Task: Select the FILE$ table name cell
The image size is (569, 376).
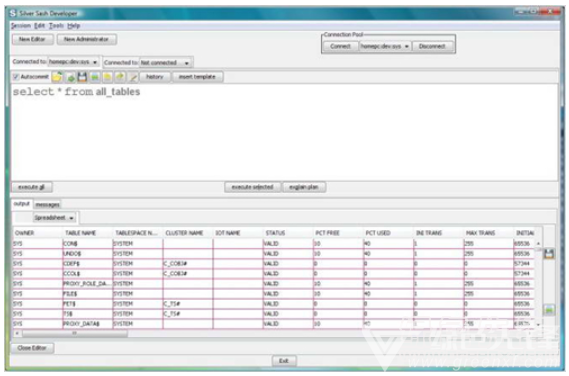Action: [x=87, y=294]
